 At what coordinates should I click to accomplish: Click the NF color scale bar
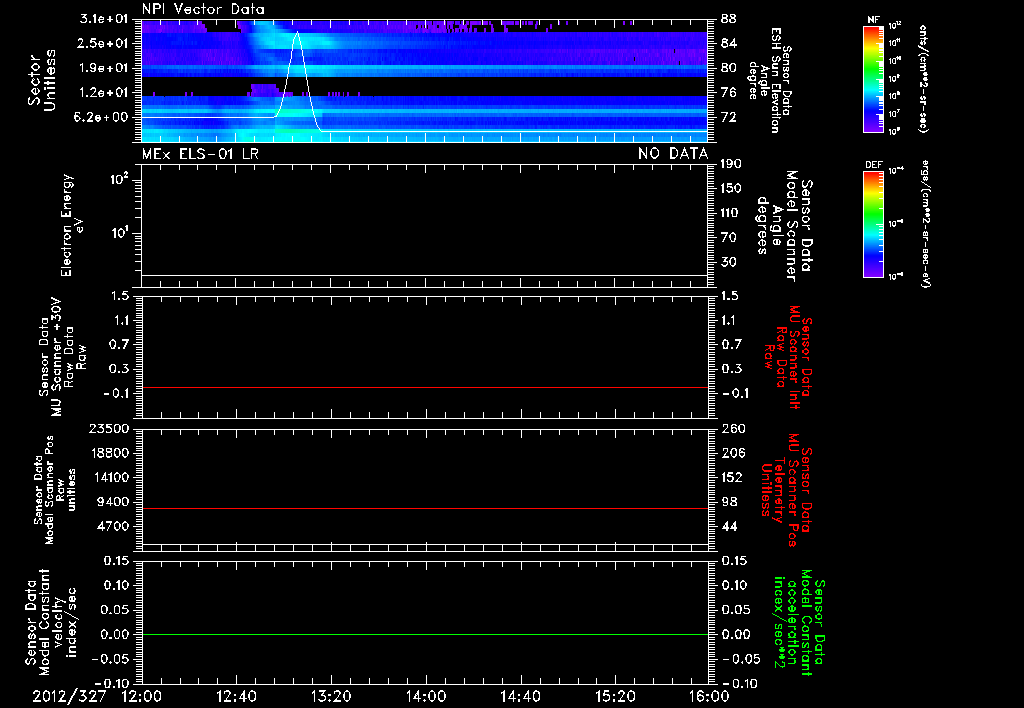[x=873, y=78]
